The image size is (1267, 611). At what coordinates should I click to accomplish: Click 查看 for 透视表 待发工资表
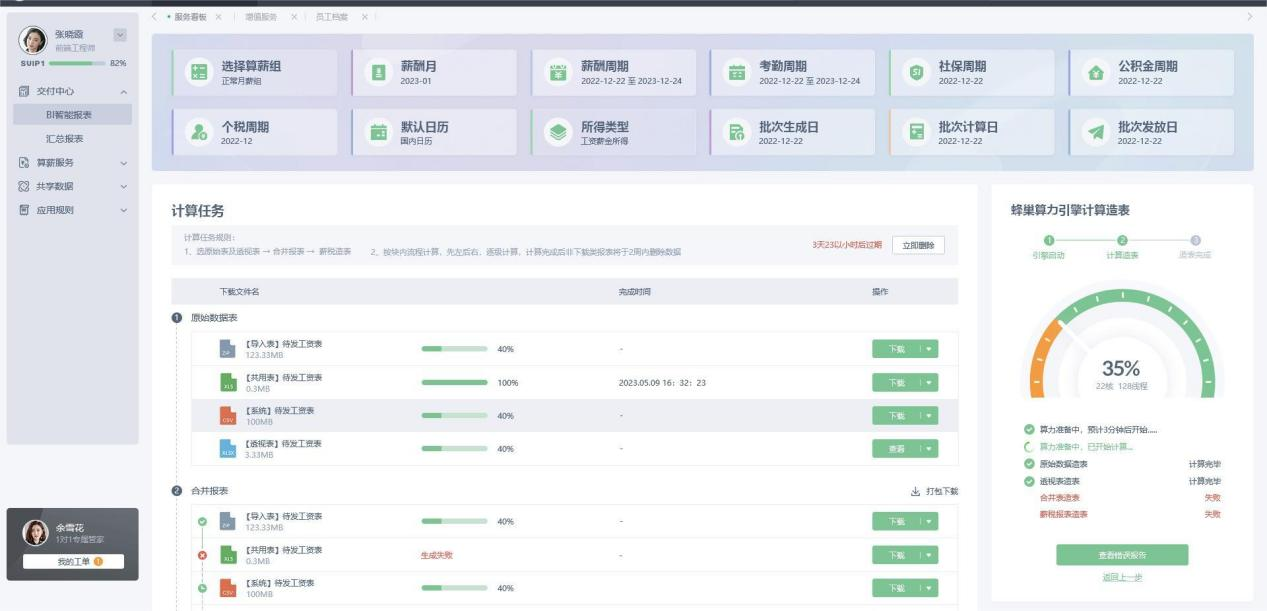(896, 449)
